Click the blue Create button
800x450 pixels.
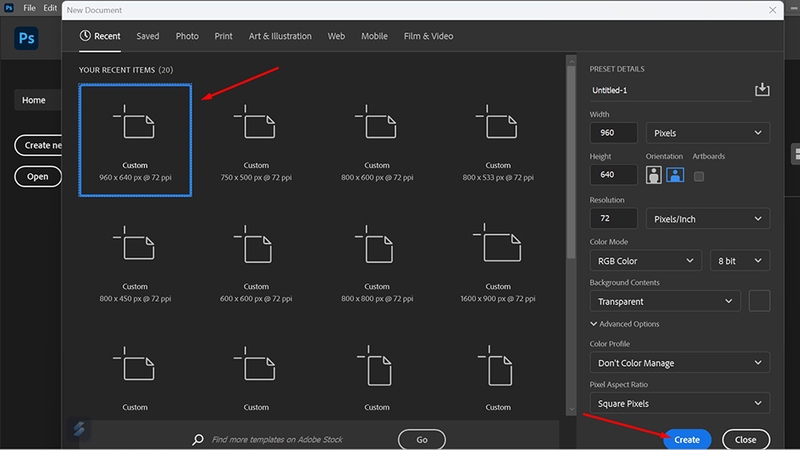tap(687, 439)
